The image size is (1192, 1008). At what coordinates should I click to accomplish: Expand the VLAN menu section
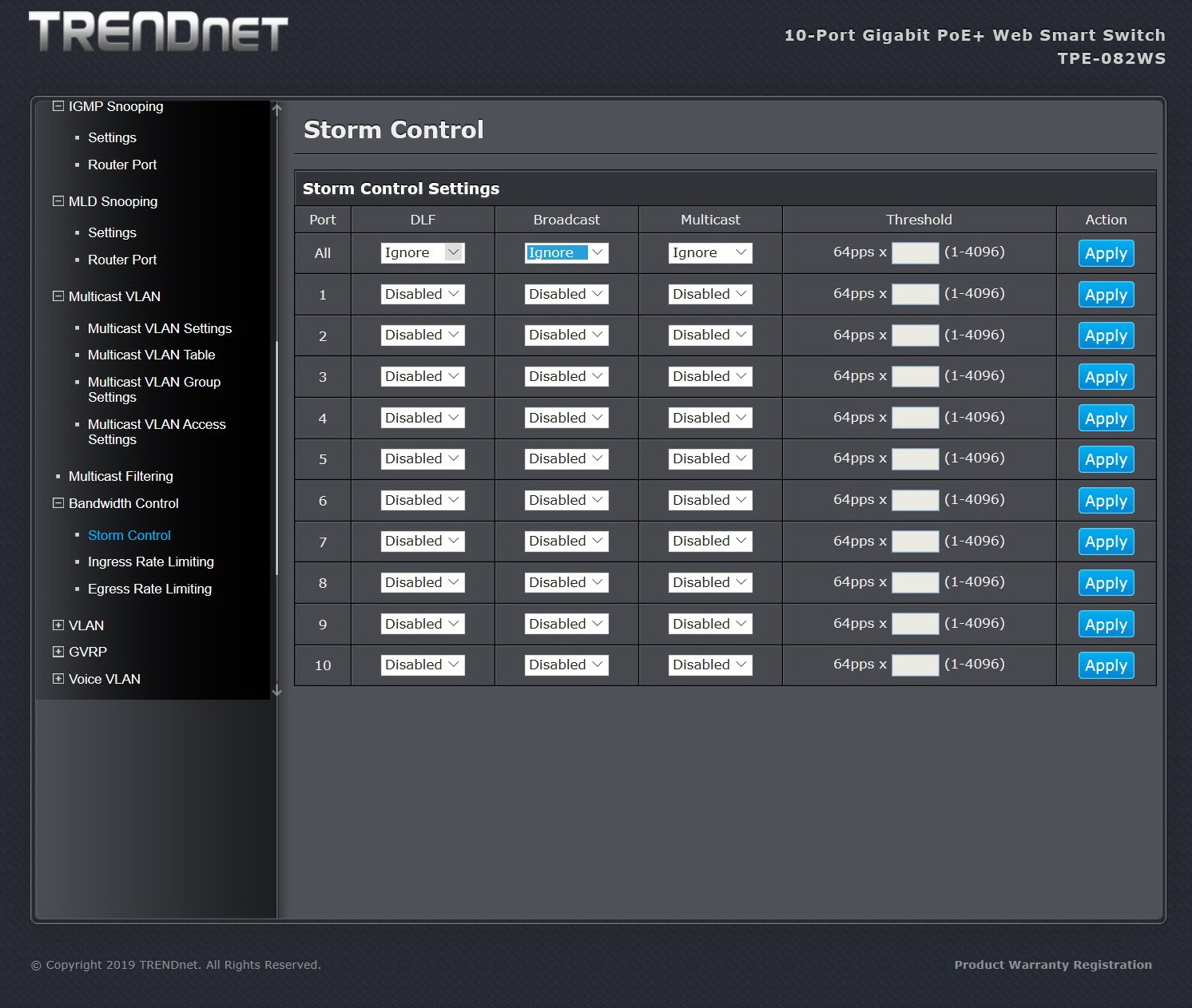58,625
